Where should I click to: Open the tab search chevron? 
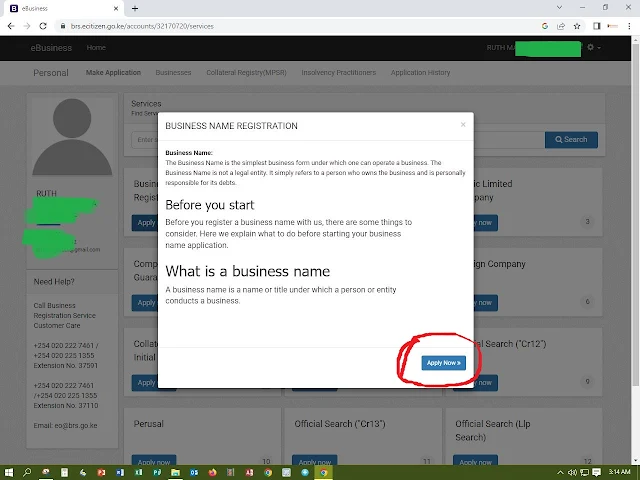click(x=560, y=7)
